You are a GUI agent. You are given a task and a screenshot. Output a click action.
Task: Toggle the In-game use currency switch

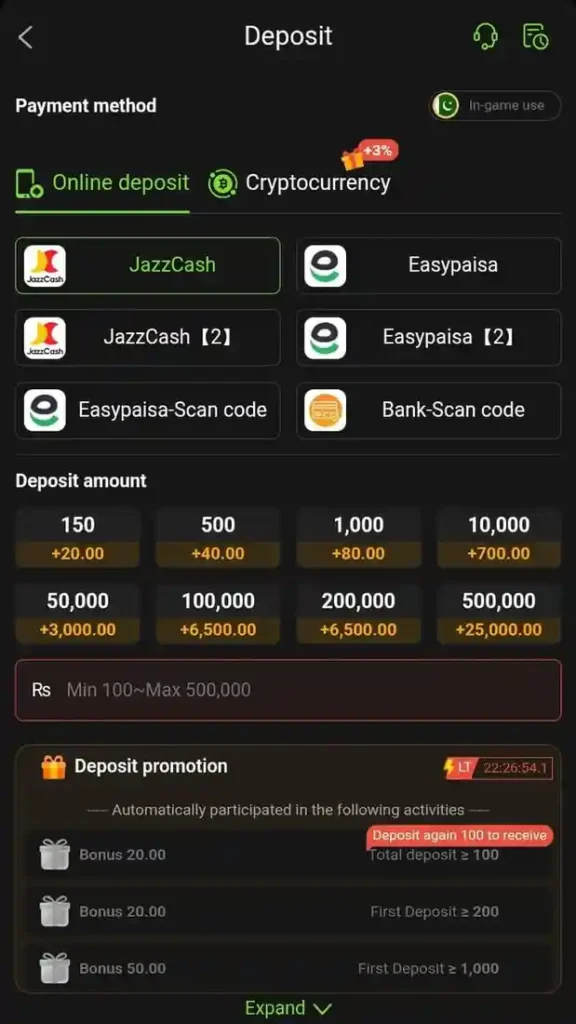tap(495, 106)
